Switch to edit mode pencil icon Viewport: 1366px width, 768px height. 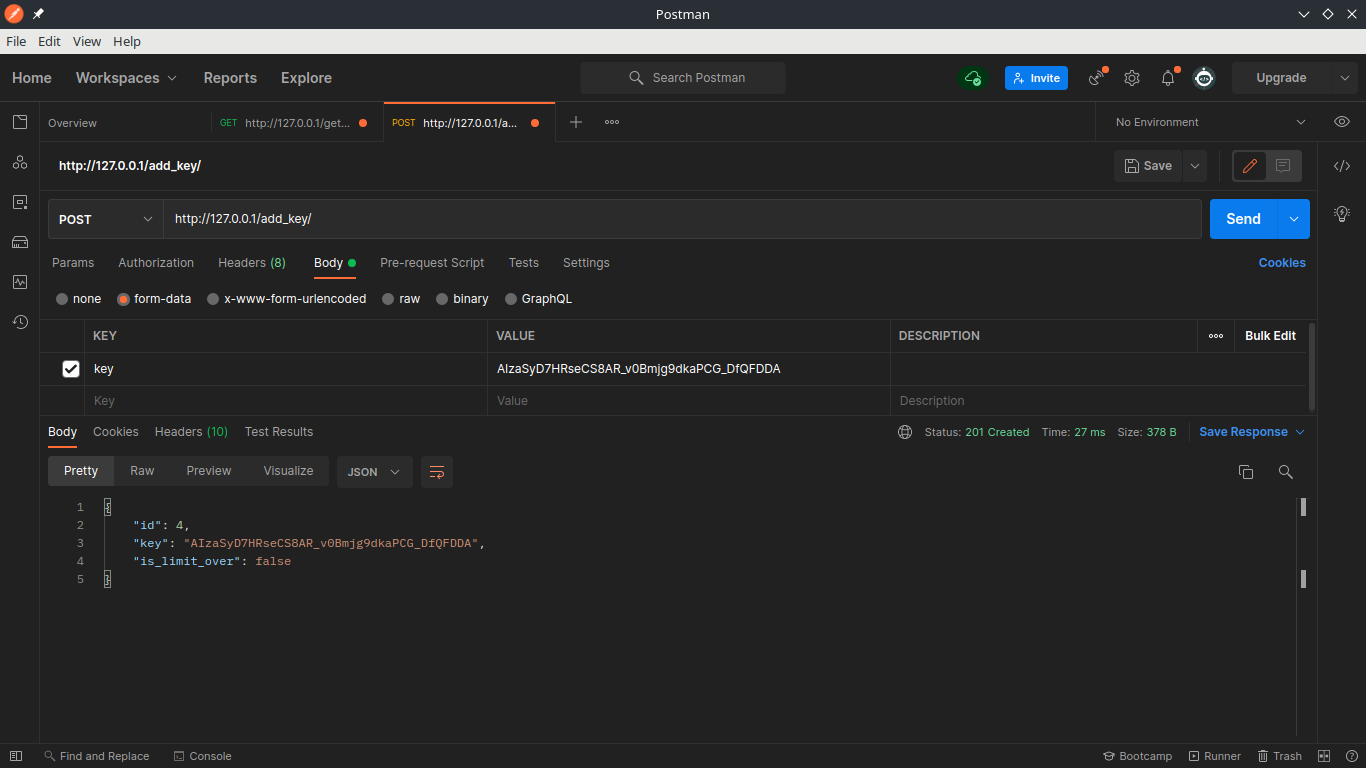pyautogui.click(x=1250, y=166)
